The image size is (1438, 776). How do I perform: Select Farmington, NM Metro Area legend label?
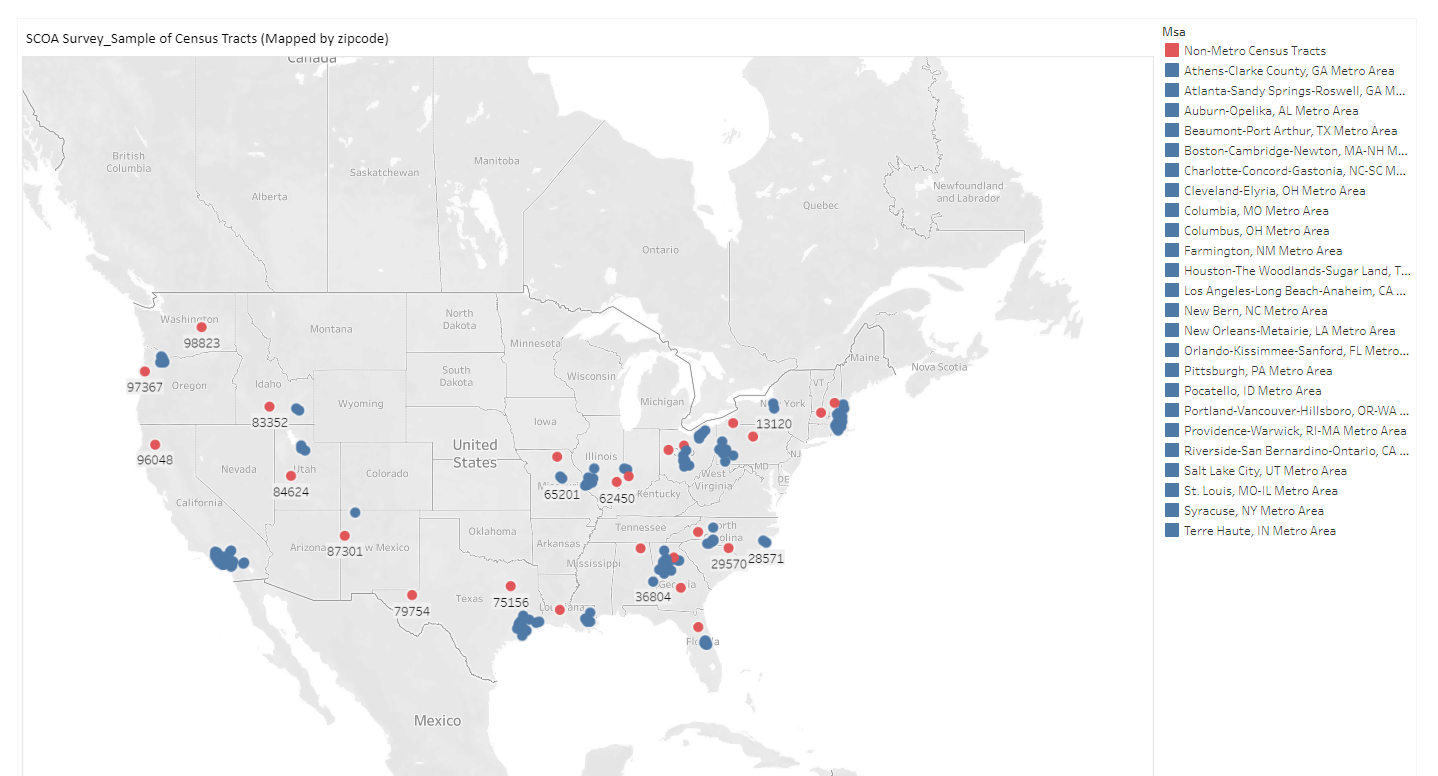(1263, 251)
